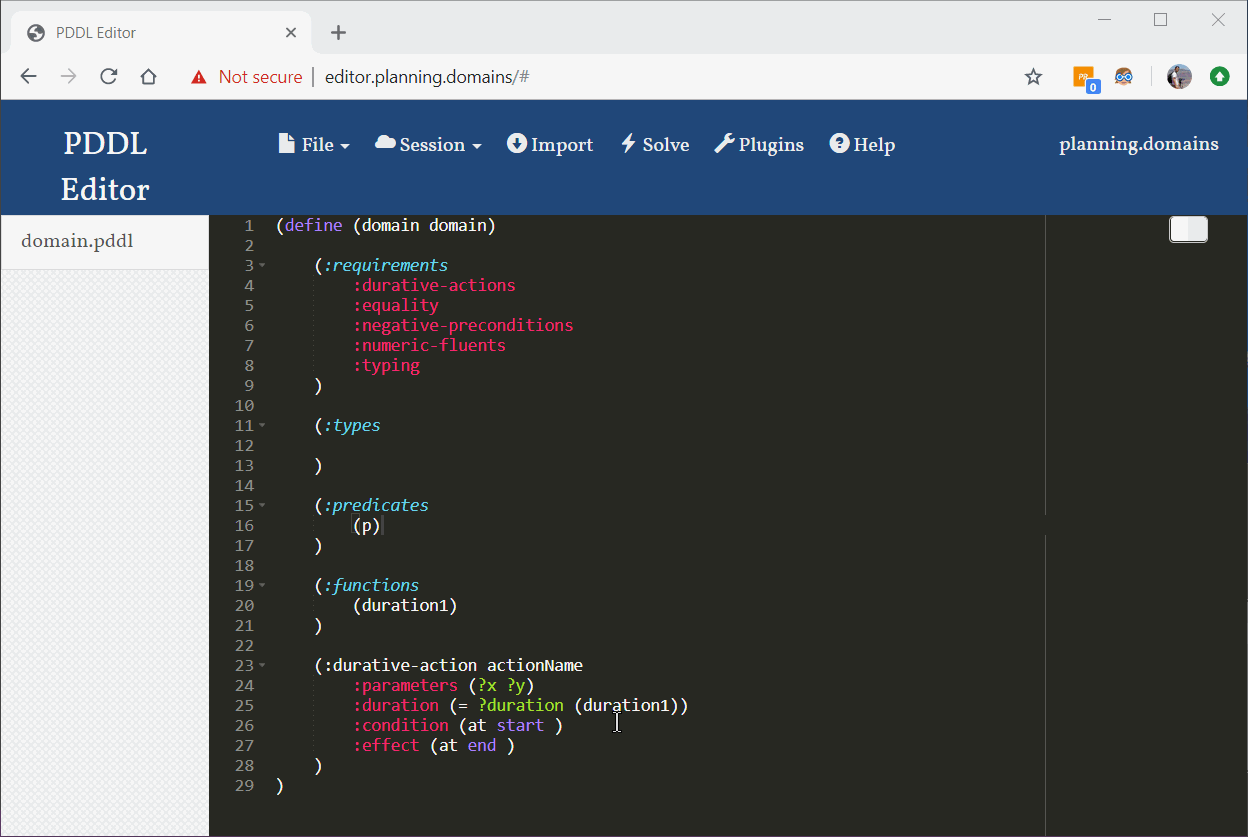This screenshot has height=837, width=1248.
Task: Click the green update arrow icon
Action: pyautogui.click(x=1219, y=76)
